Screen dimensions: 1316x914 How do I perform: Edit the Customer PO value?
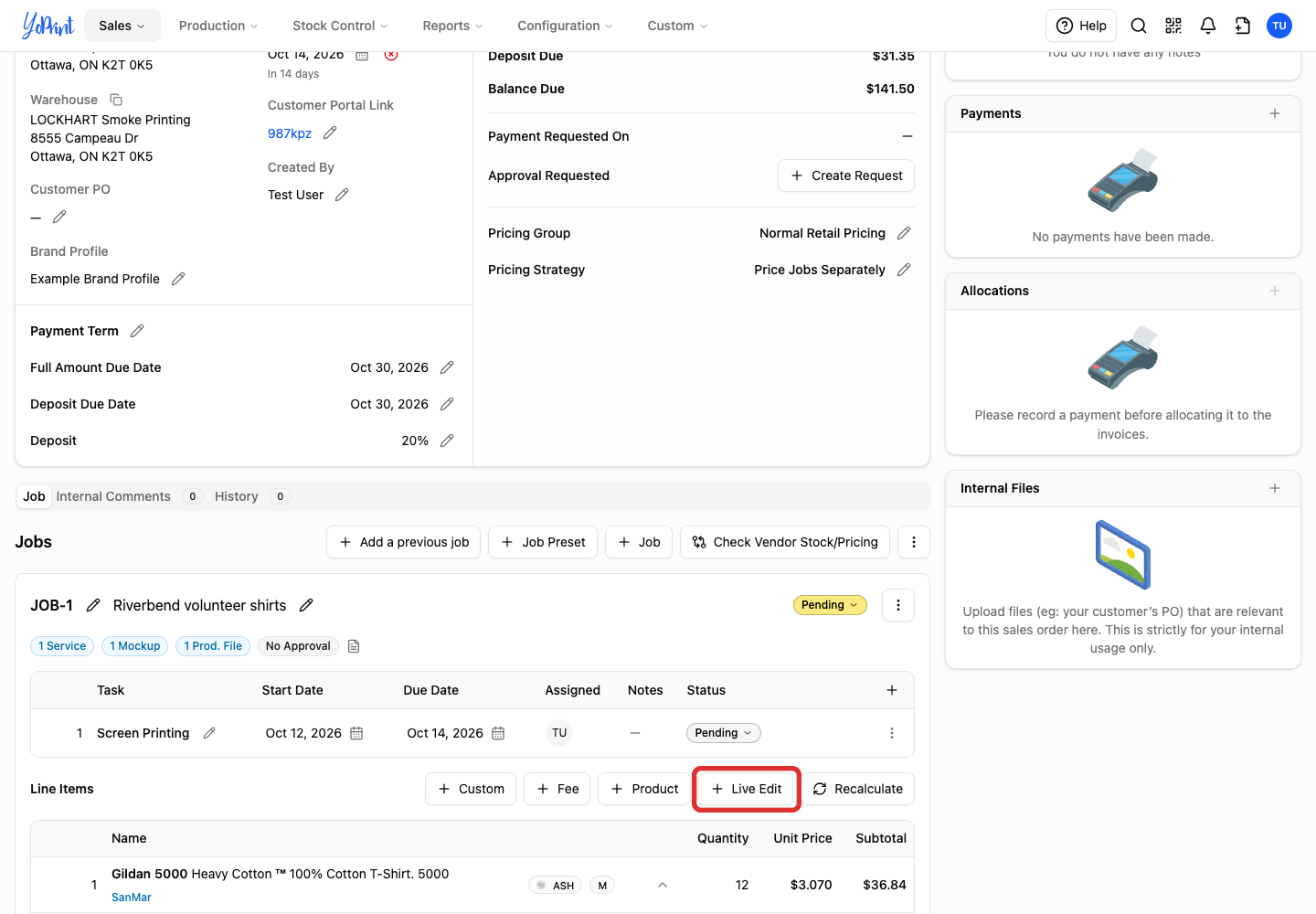59,217
